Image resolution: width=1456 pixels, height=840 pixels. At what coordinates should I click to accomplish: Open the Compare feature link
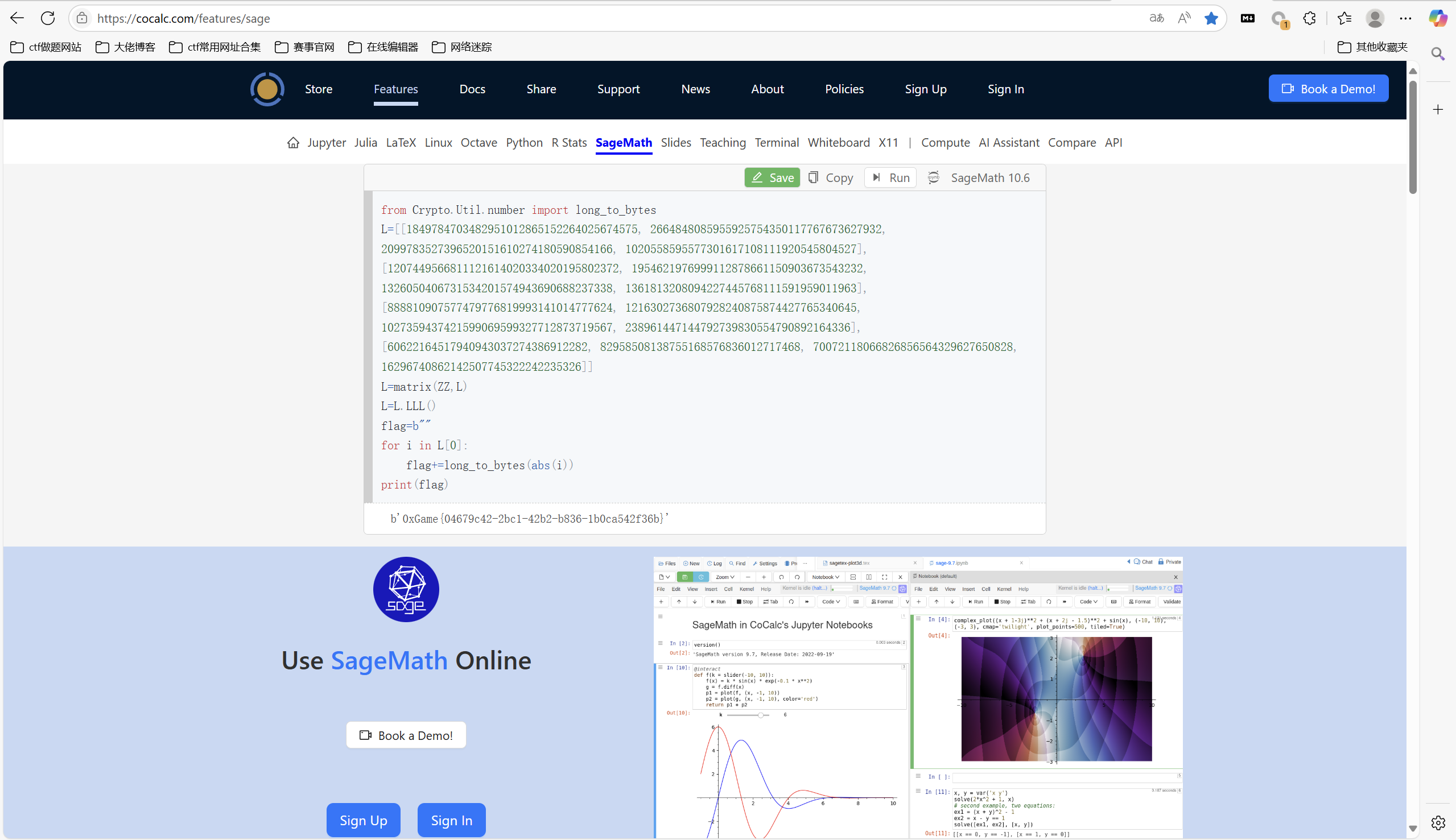(1071, 143)
